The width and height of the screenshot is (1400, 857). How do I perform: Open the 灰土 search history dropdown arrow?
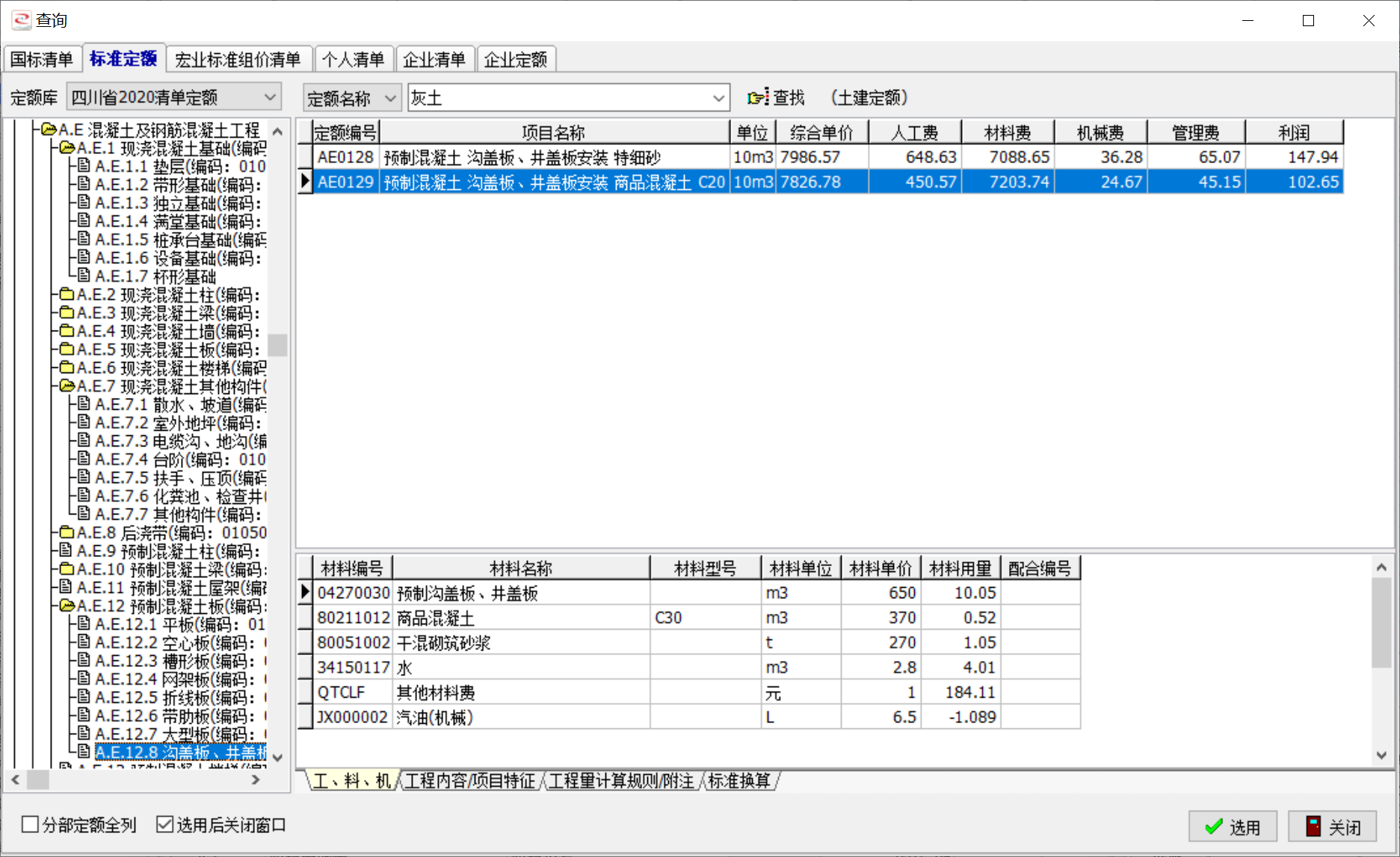pos(718,98)
